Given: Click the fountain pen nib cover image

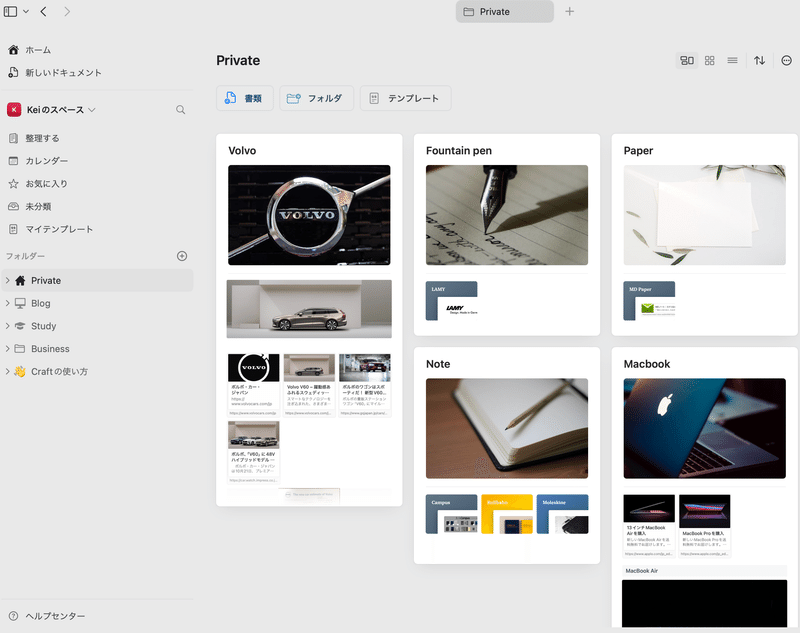Looking at the screenshot, I should point(507,215).
